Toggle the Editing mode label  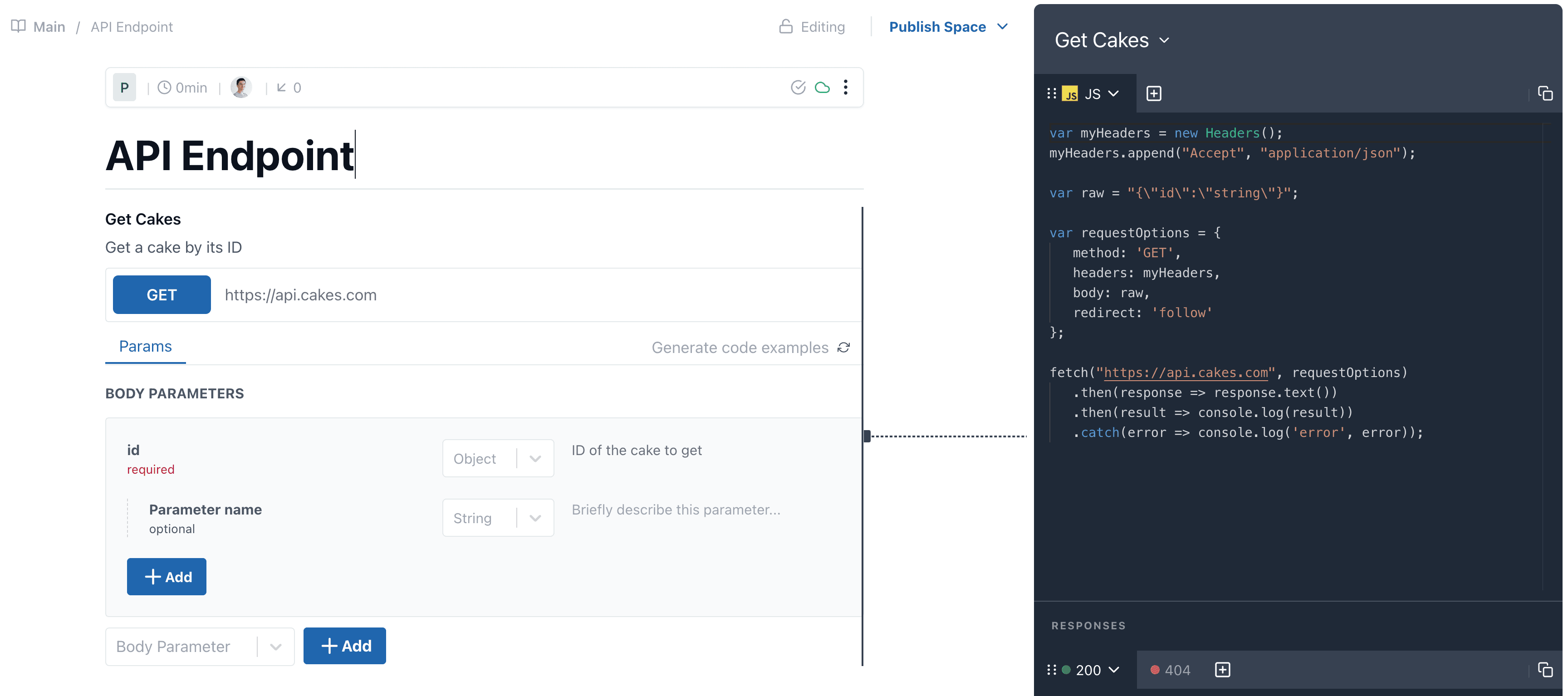(823, 27)
